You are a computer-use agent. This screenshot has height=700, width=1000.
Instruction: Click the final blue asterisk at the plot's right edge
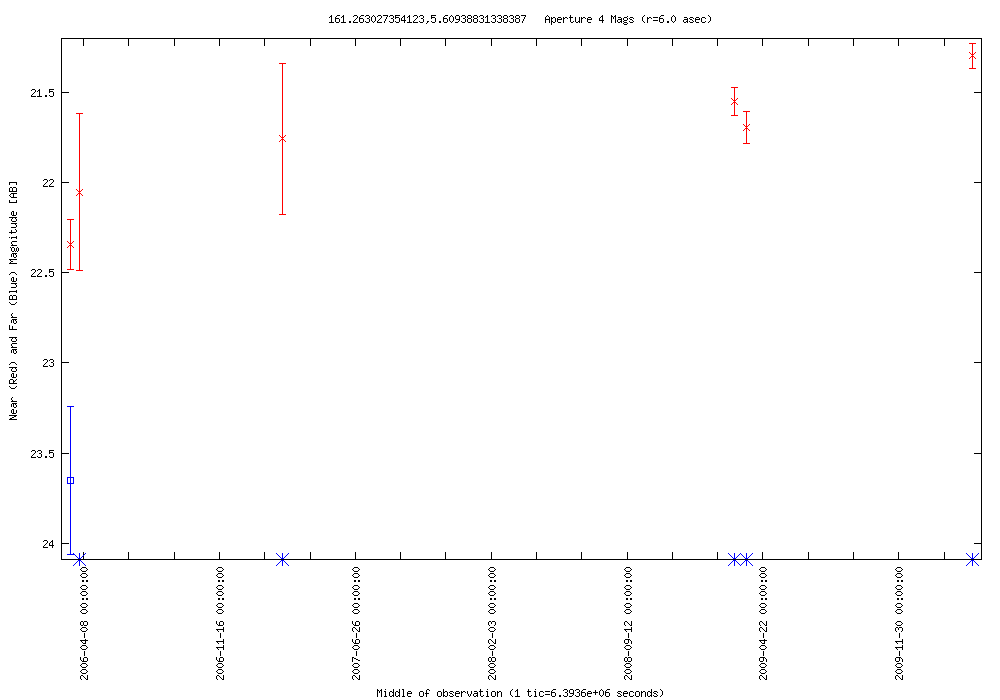coord(972,559)
